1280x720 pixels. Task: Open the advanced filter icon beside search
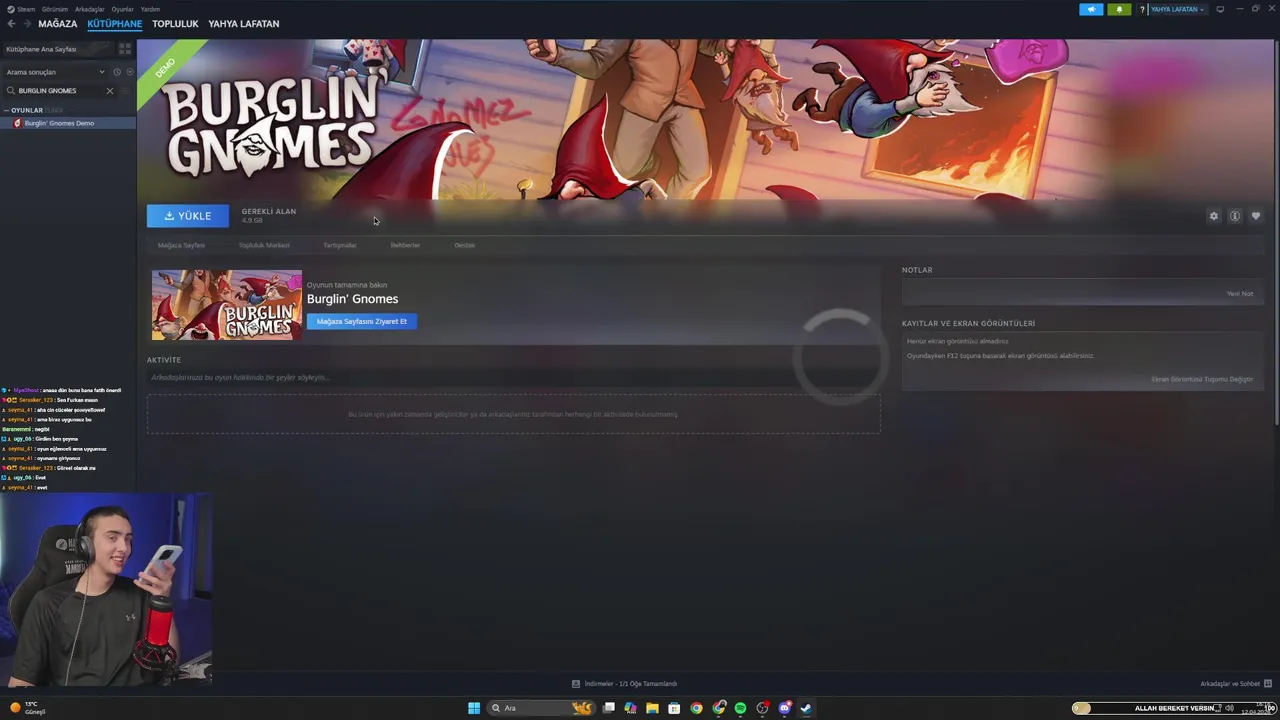click(x=125, y=91)
